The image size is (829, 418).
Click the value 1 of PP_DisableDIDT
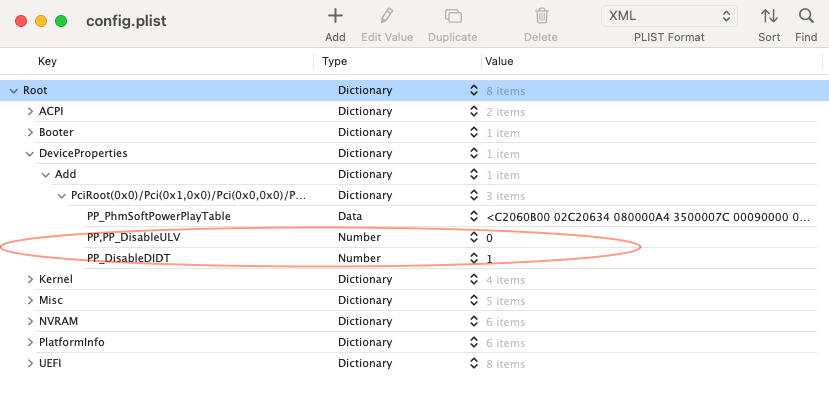coord(490,259)
